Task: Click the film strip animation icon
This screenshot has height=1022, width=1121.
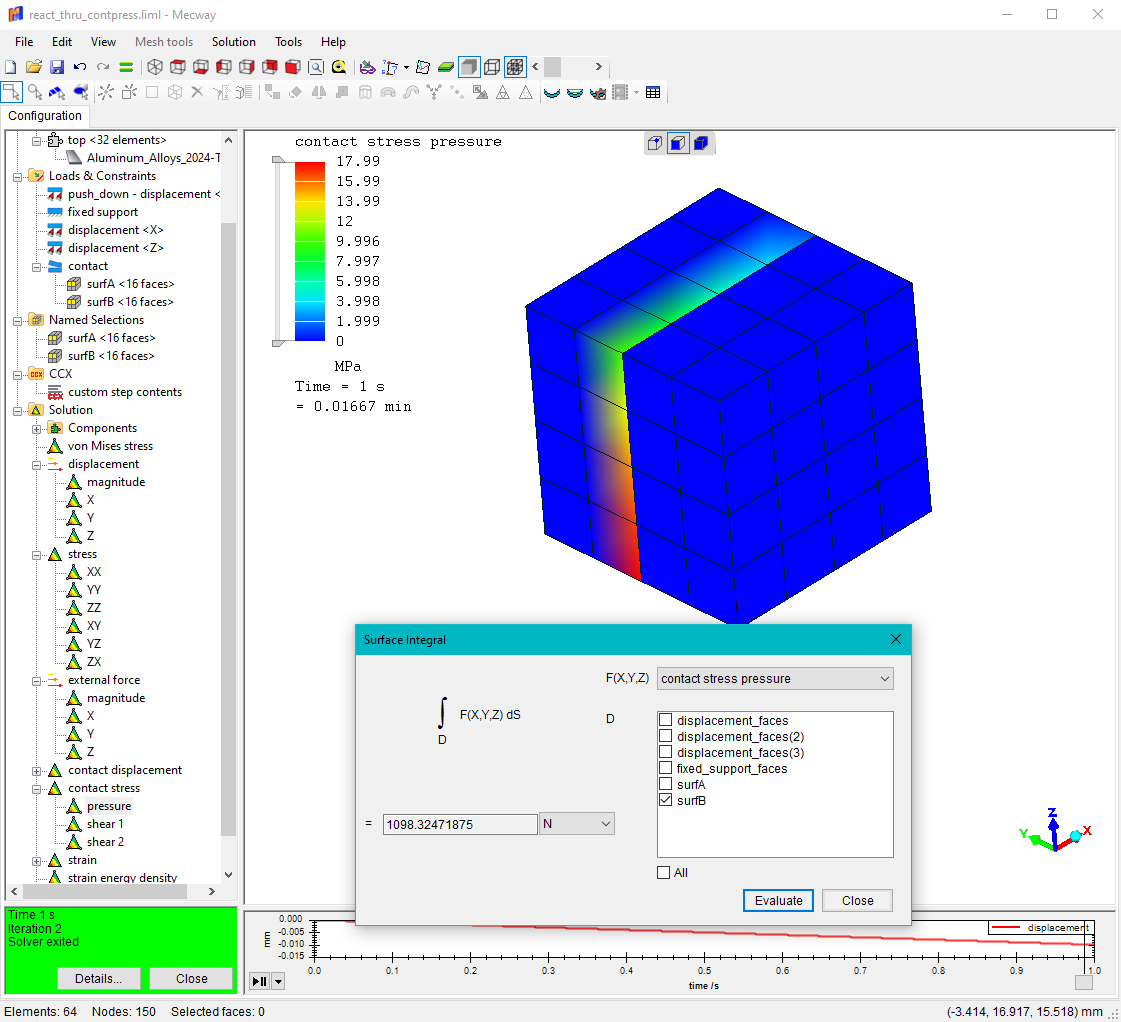Action: tap(620, 92)
